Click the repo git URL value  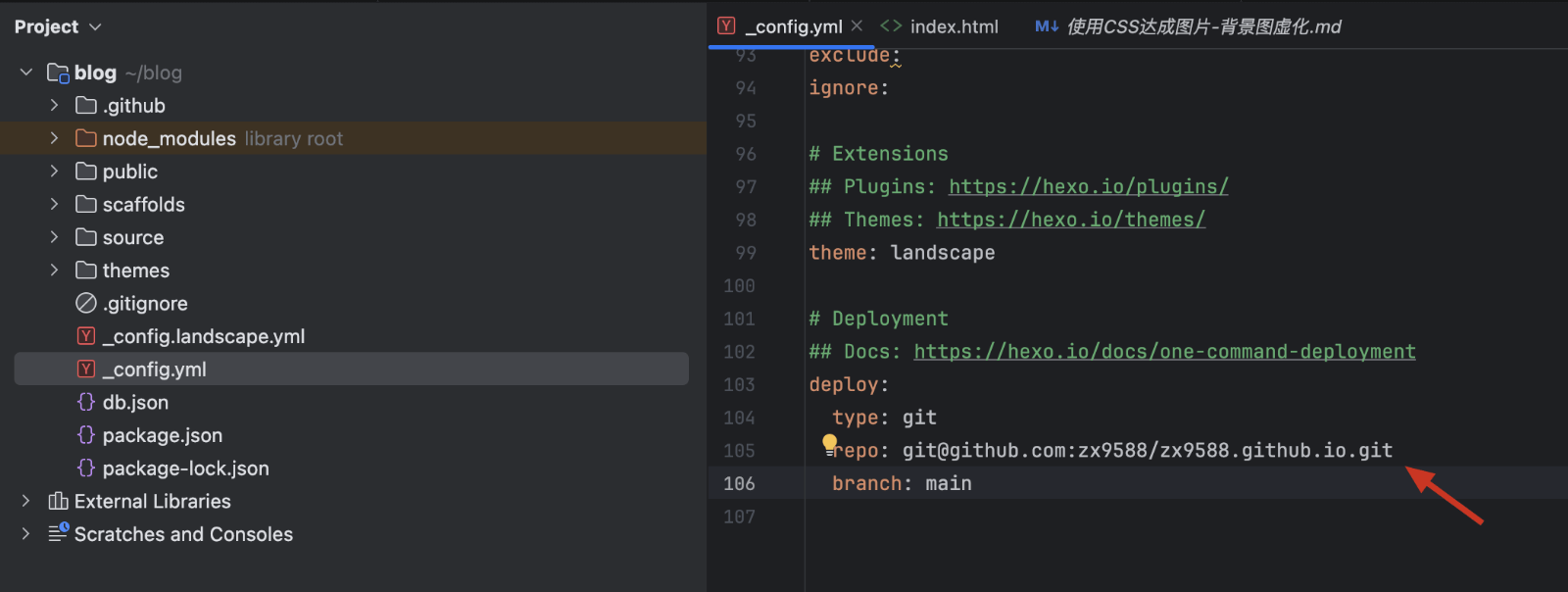coord(1148,450)
